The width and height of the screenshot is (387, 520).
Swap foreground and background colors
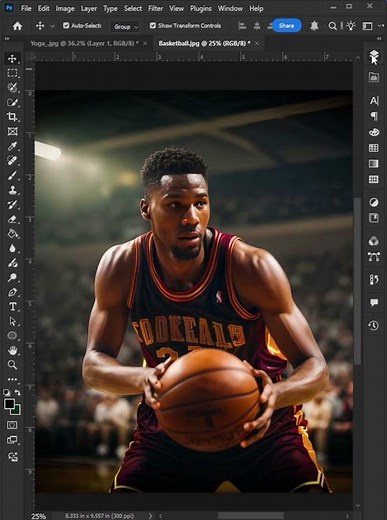coord(18,393)
